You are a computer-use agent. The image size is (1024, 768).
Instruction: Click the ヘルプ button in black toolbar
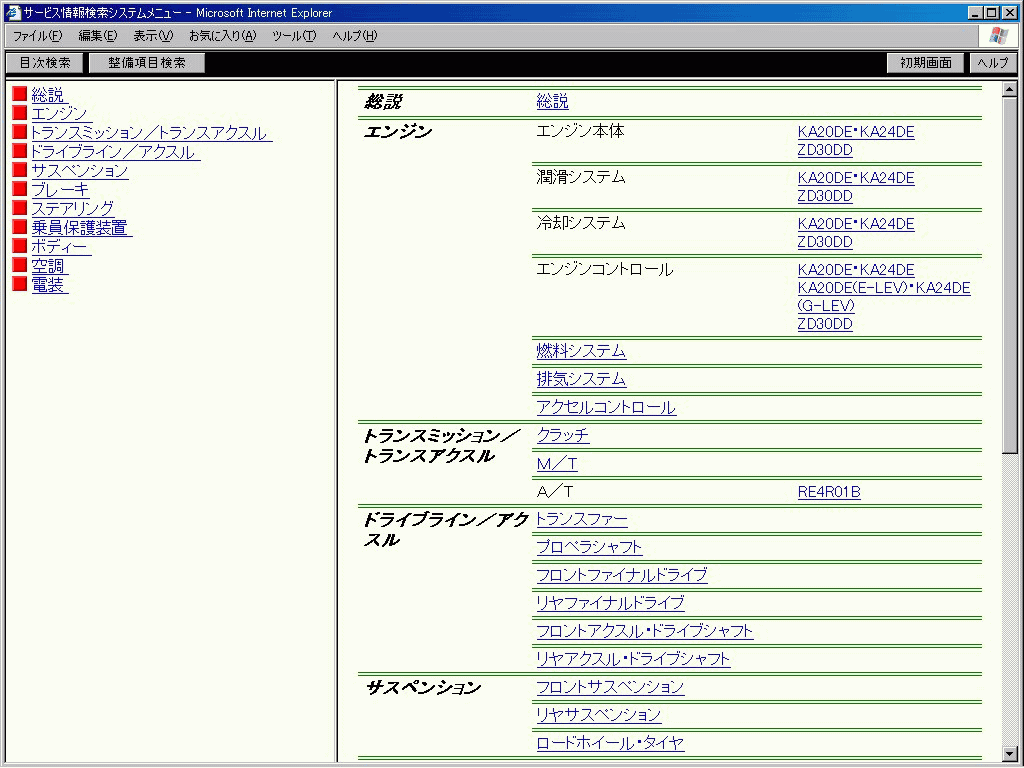(x=993, y=63)
